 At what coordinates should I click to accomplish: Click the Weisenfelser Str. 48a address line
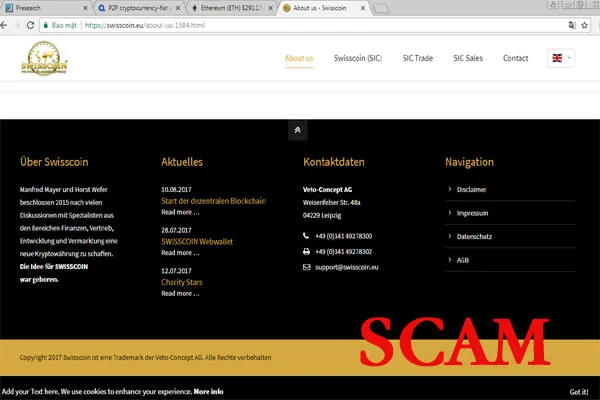click(331, 202)
